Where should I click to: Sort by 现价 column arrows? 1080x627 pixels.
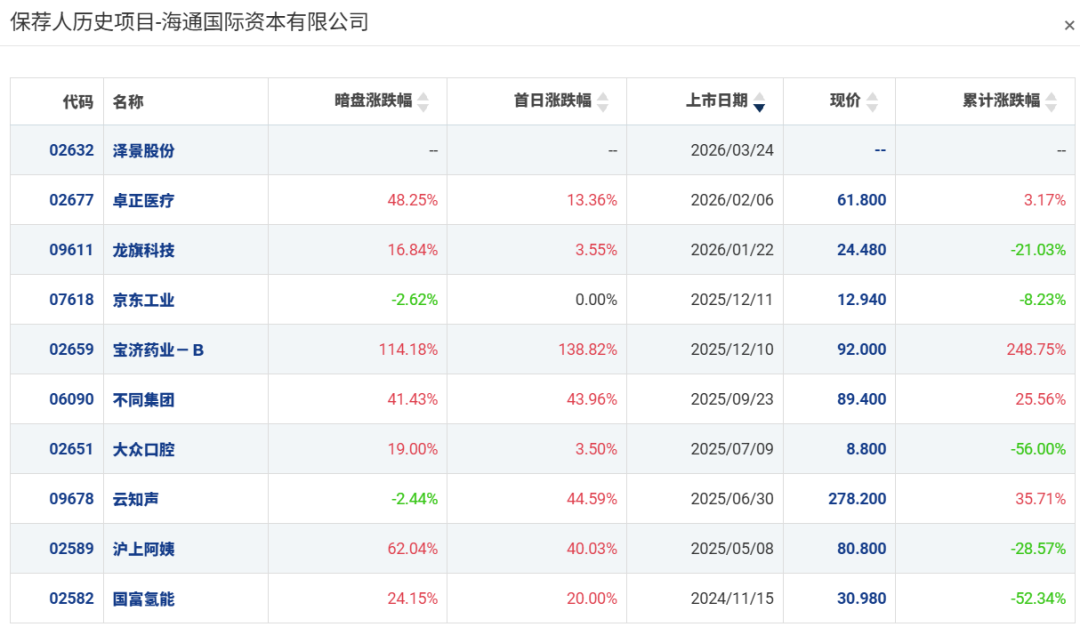click(x=873, y=102)
